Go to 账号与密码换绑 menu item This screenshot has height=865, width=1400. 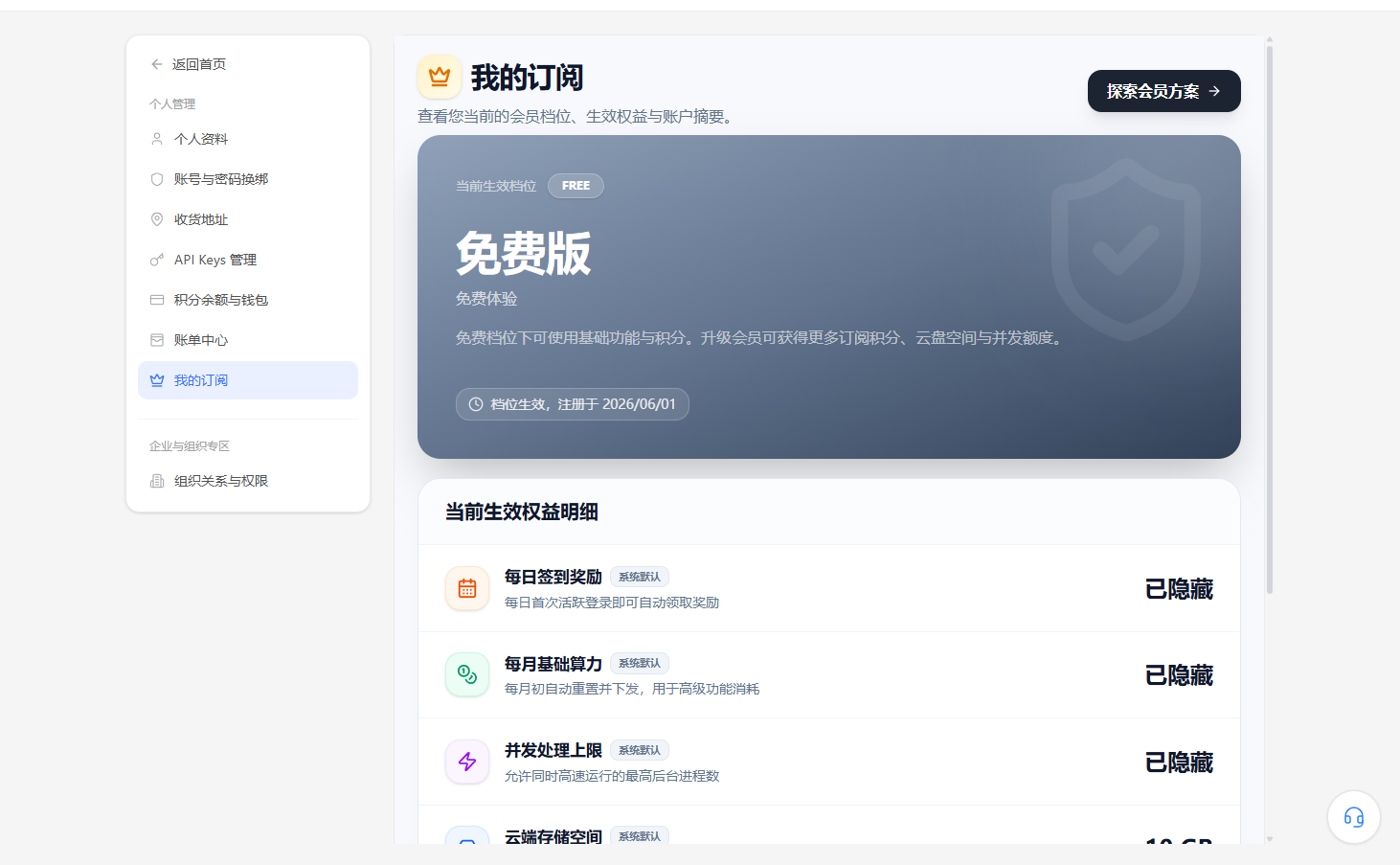248,179
